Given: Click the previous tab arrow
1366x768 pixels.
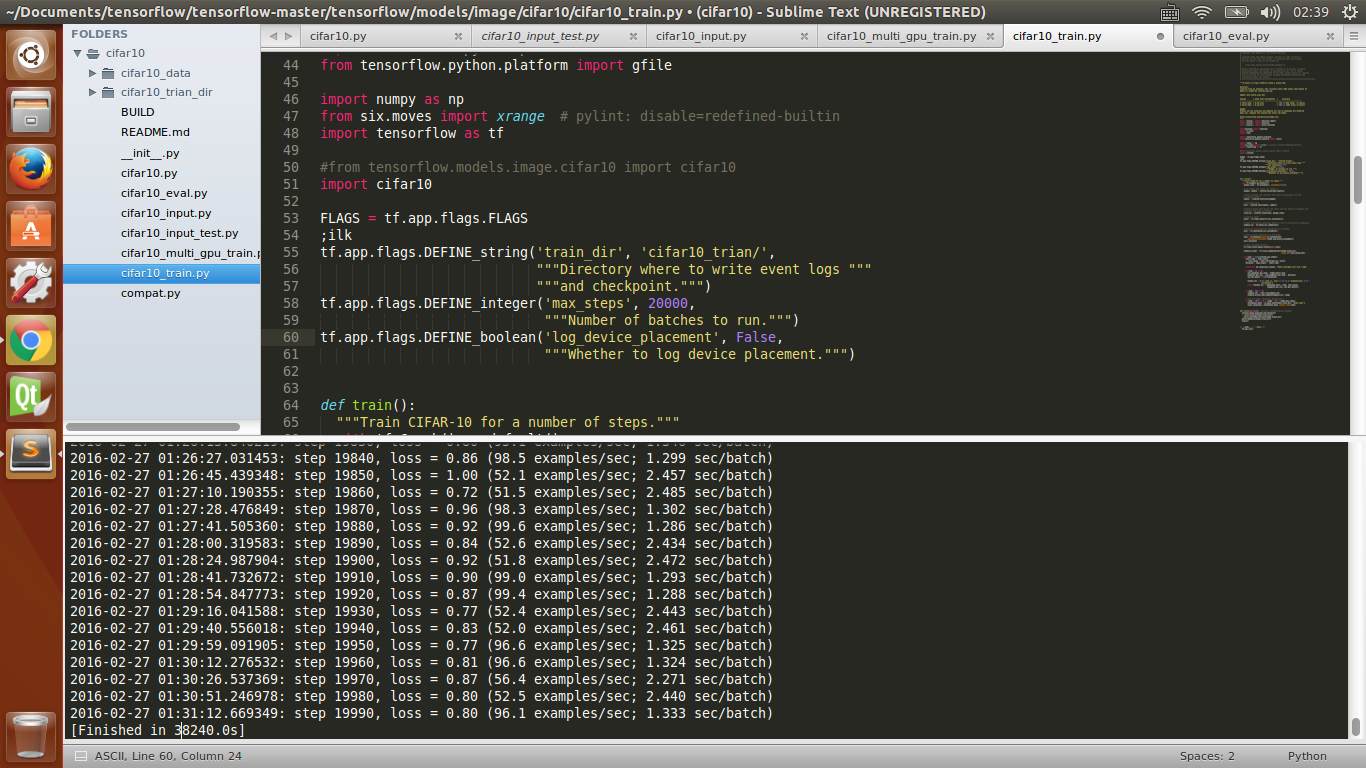Looking at the screenshot, I should pos(272,36).
